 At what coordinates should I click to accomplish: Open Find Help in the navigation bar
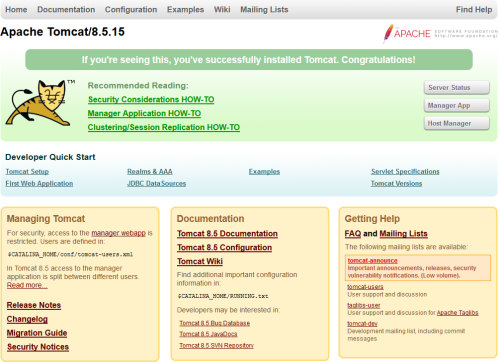coord(474,10)
